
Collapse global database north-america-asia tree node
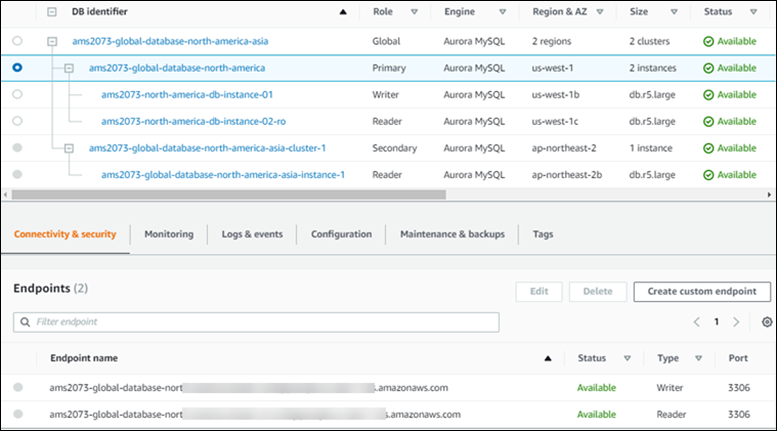point(52,42)
